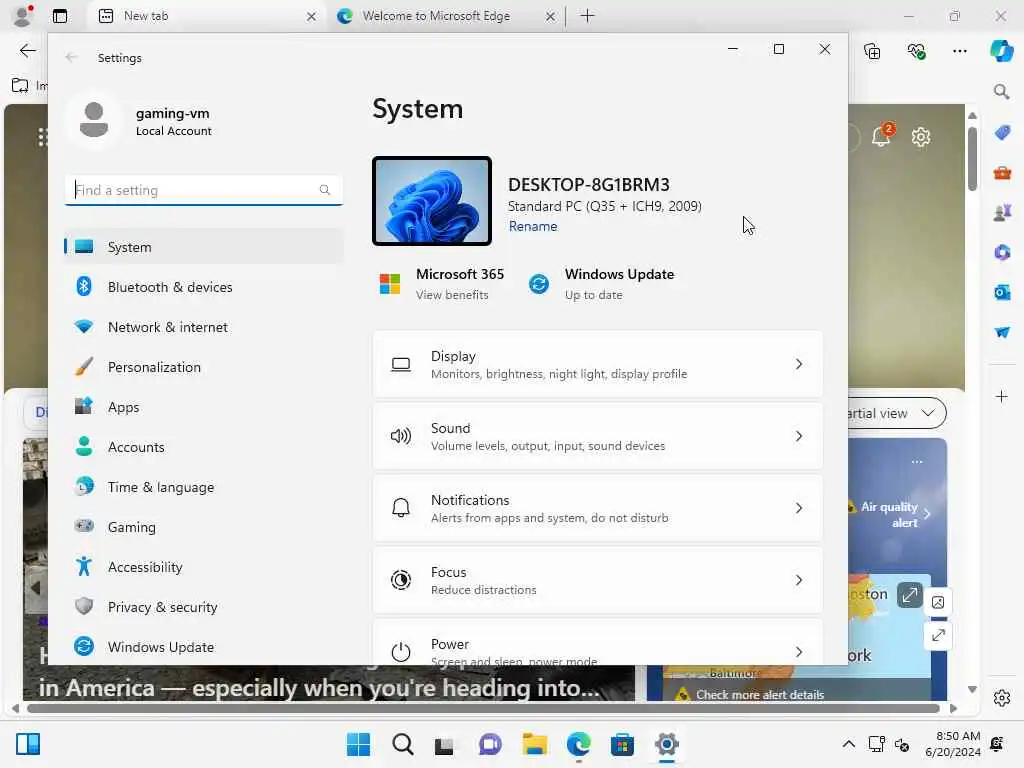Expand the partial view dropdown
Viewport: 1024px width, 768px height.
(x=897, y=413)
